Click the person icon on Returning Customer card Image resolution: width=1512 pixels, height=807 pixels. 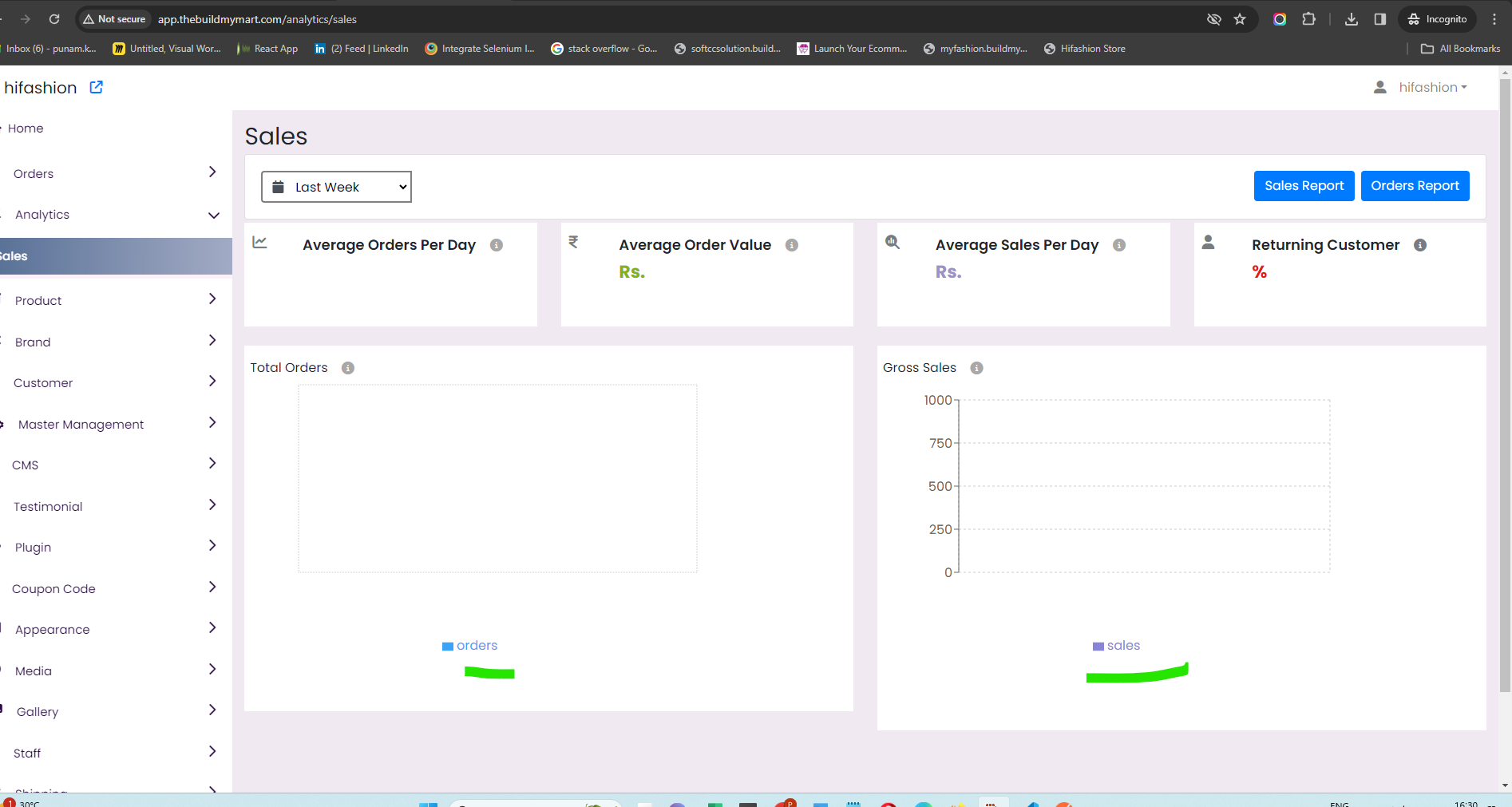[1209, 242]
